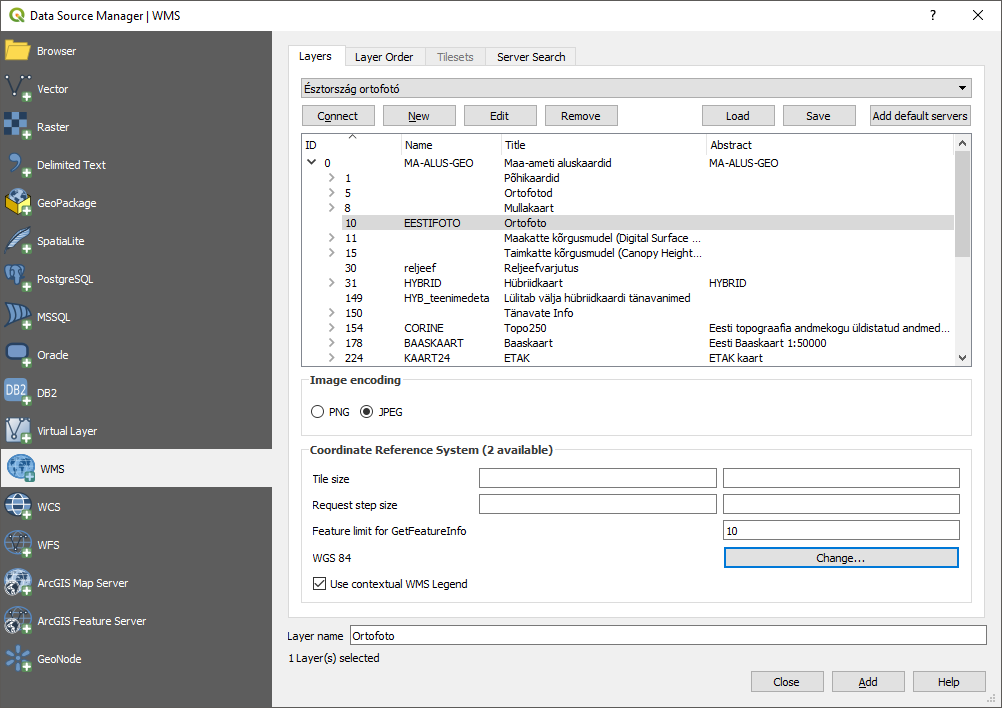Select the MSSQL source icon
The image size is (1002, 708).
(17, 317)
